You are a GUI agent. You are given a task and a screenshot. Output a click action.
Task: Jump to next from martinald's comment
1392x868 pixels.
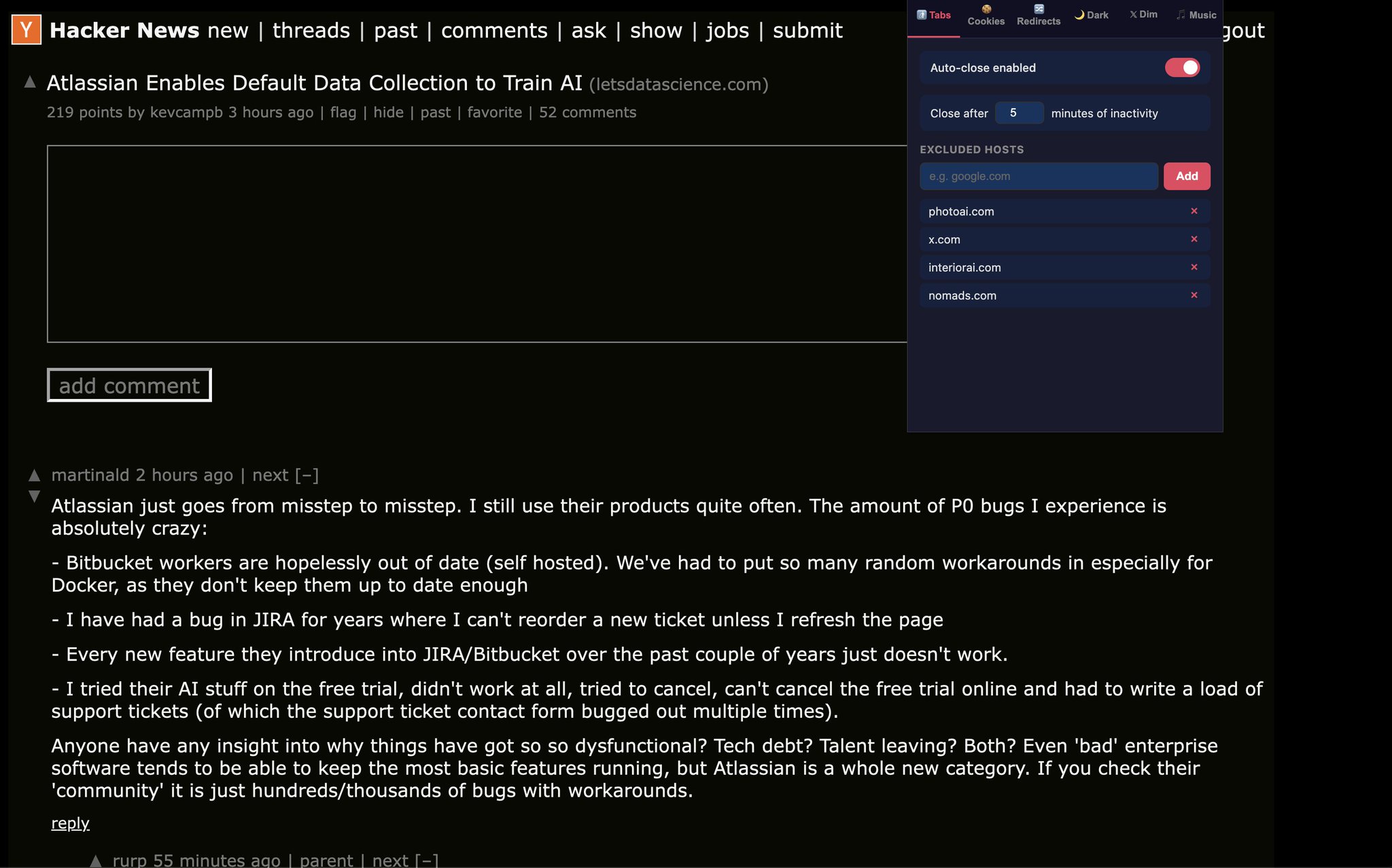[271, 475]
